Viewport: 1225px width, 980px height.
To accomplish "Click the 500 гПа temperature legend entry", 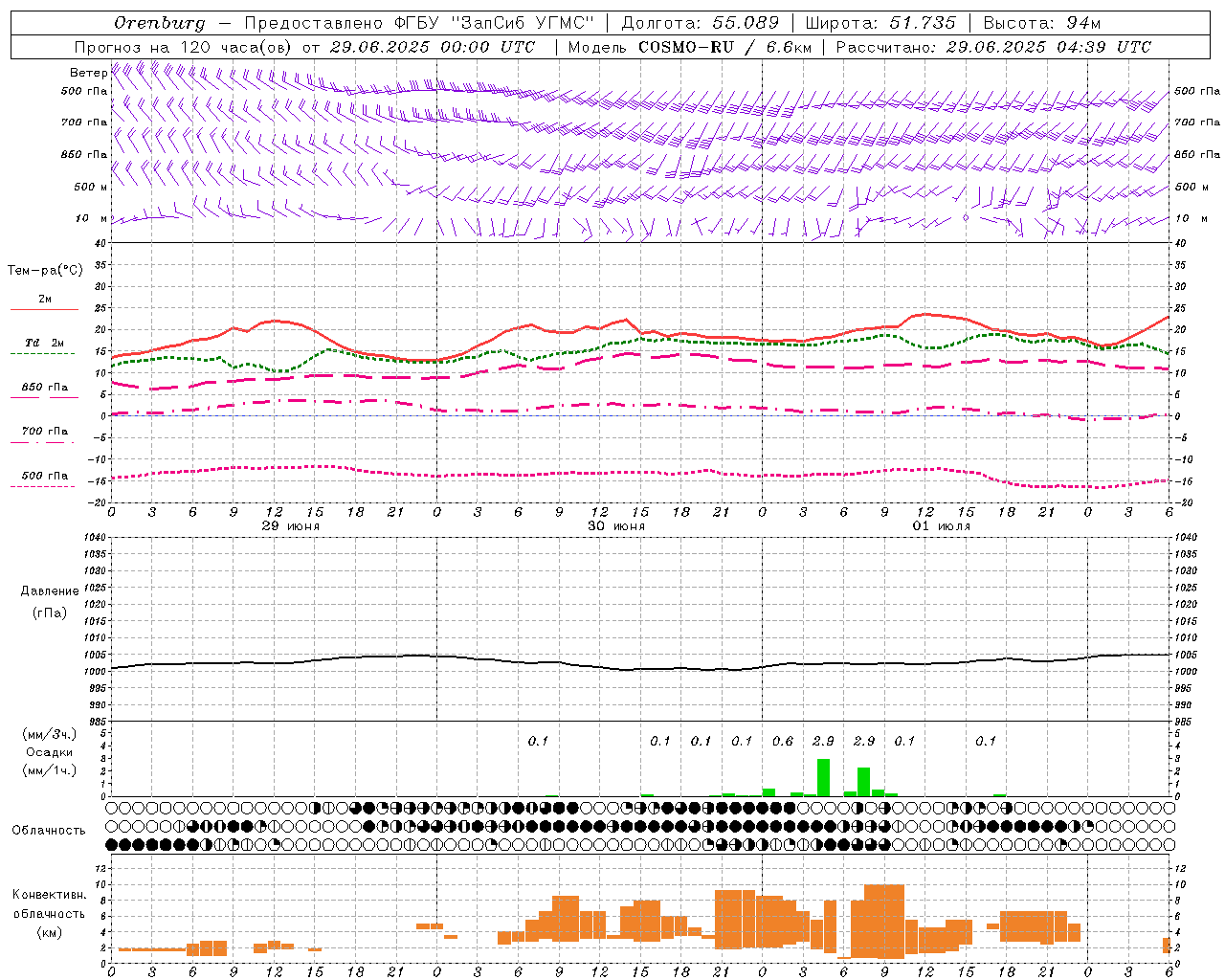I will click(x=45, y=476).
